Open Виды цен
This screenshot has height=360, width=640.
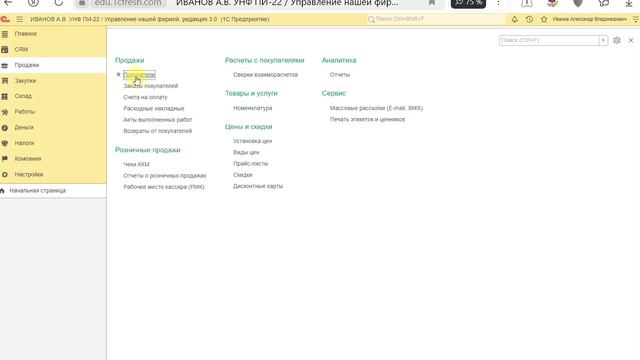point(246,152)
